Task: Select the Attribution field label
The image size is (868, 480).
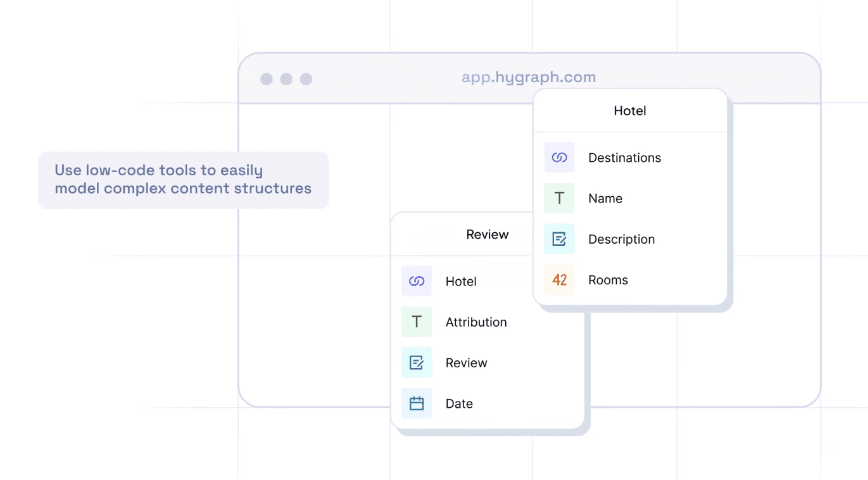Action: pos(476,322)
